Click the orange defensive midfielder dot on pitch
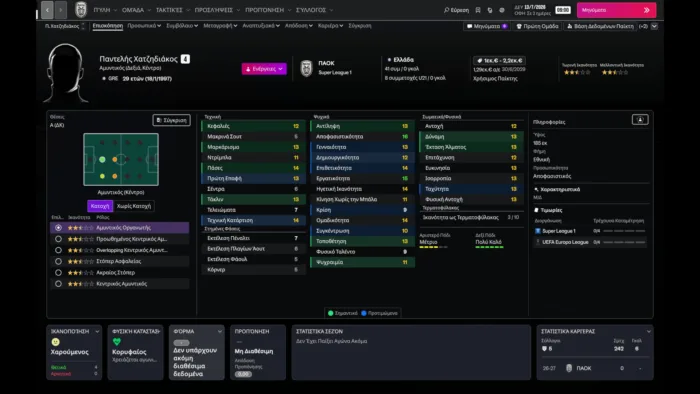 tap(115, 159)
